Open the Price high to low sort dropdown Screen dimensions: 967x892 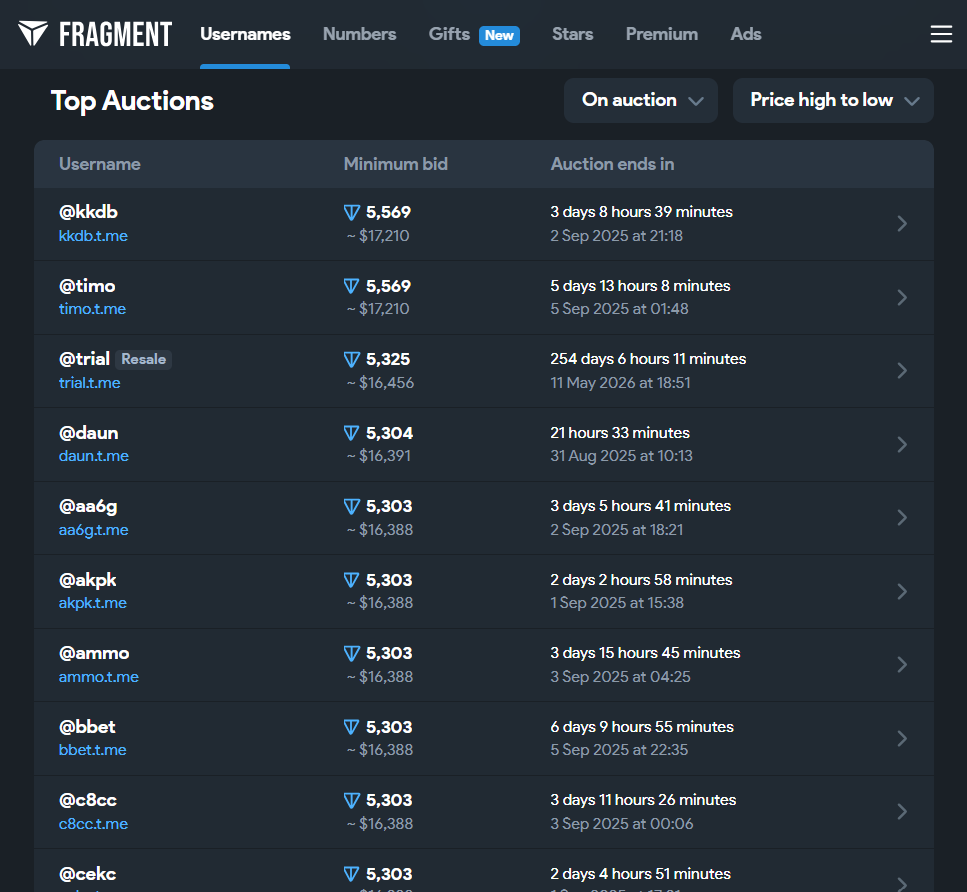click(x=833, y=100)
